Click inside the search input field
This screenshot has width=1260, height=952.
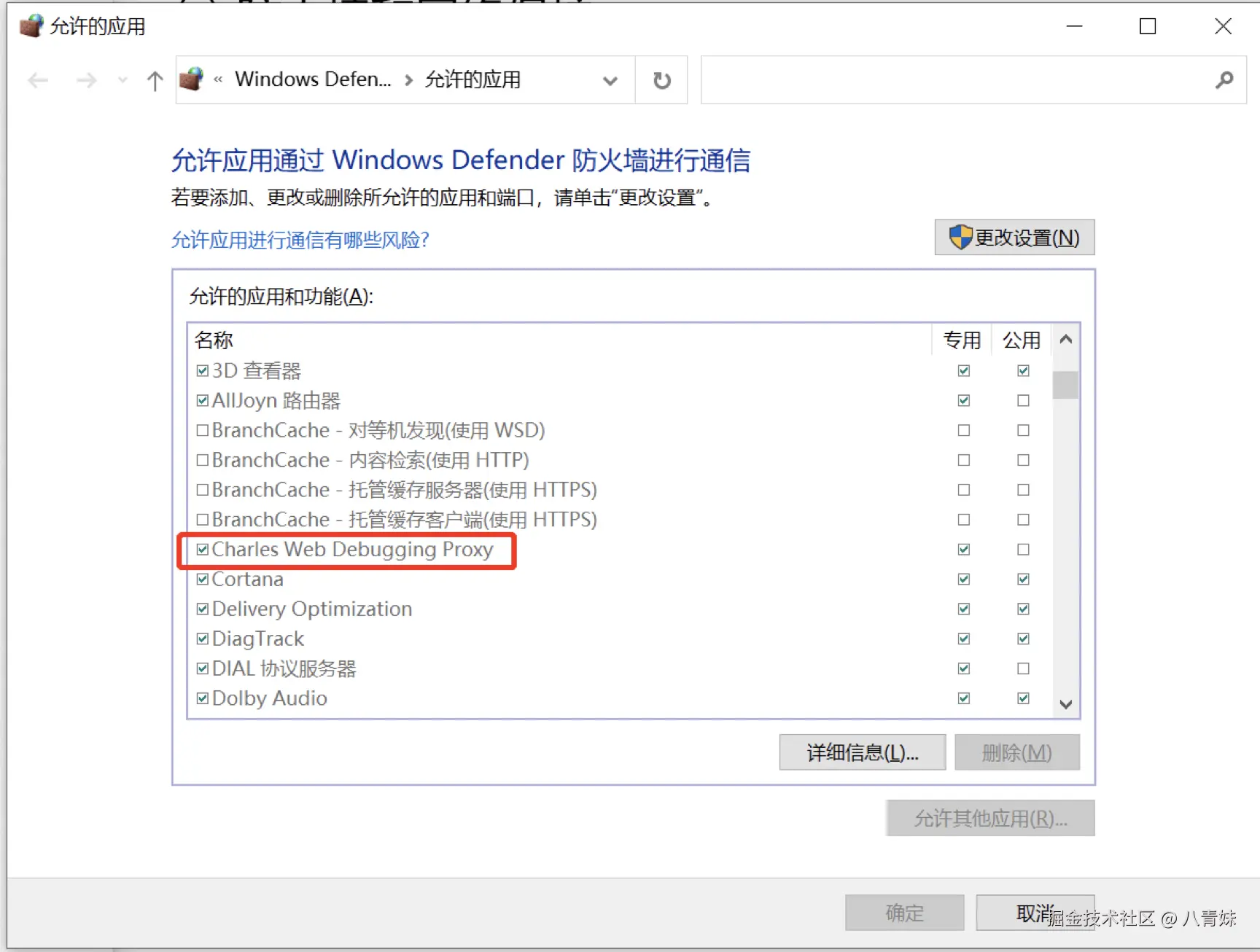(x=955, y=80)
